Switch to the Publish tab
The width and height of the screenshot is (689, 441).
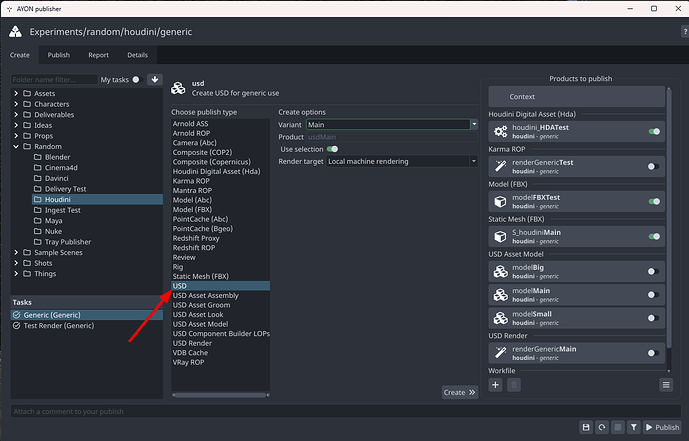tap(58, 55)
